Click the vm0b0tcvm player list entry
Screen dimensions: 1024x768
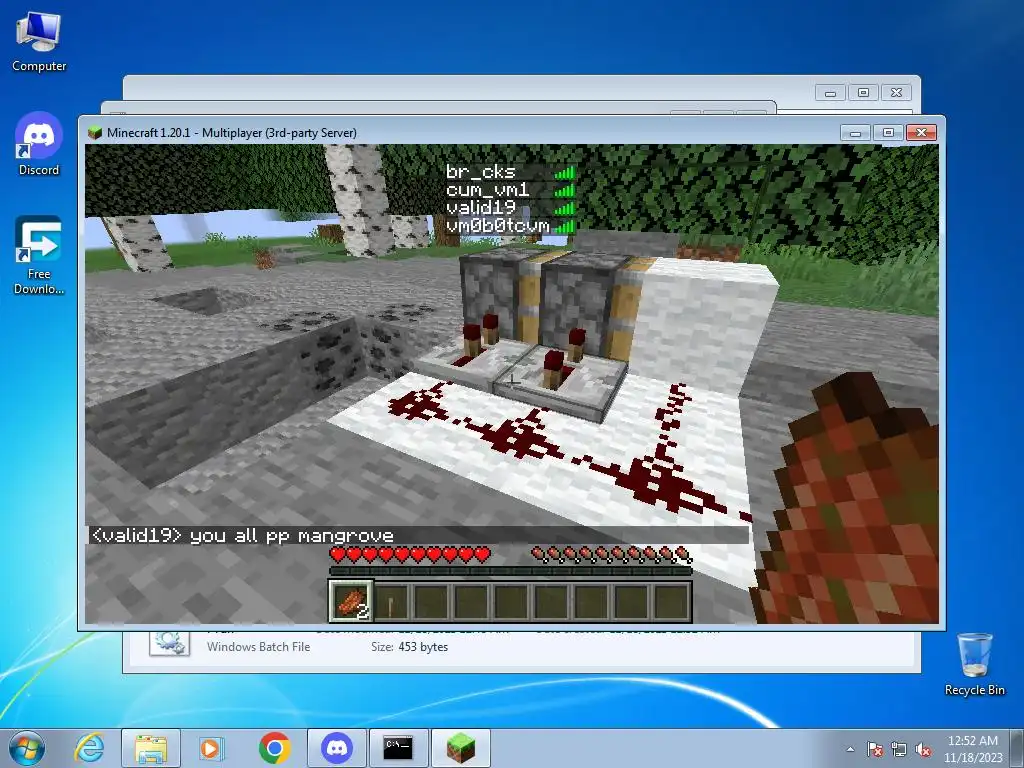click(510, 226)
